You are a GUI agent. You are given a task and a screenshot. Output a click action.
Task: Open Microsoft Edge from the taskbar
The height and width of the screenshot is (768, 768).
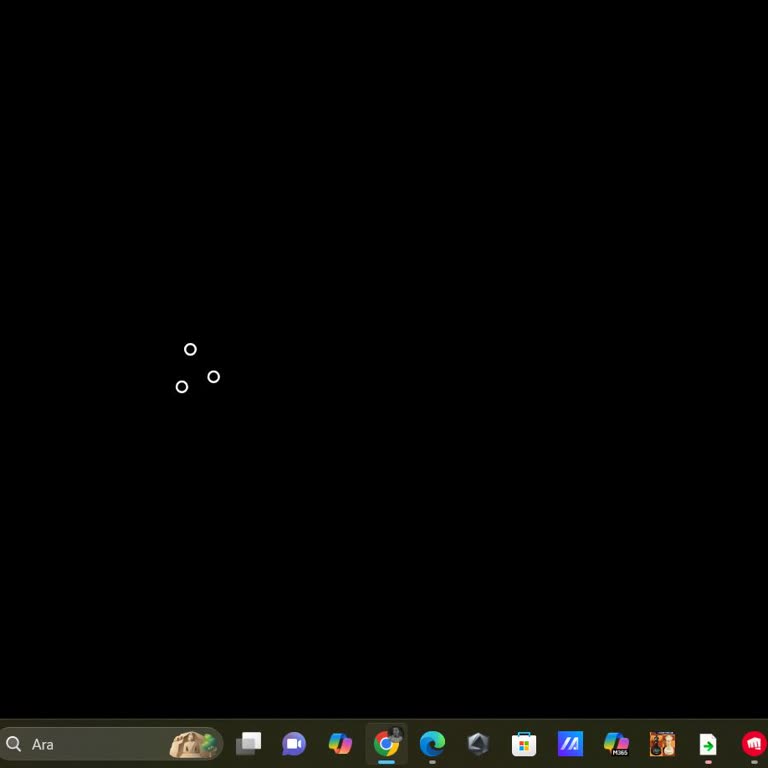432,744
